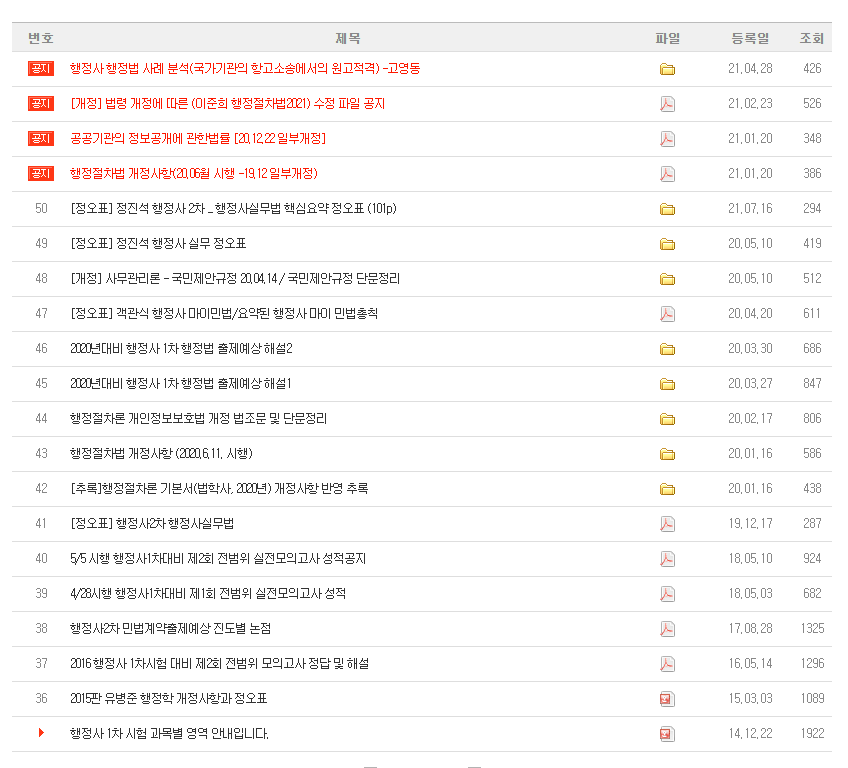Click view count 1922 in last row
This screenshot has height=768, width=848.
[x=812, y=733]
